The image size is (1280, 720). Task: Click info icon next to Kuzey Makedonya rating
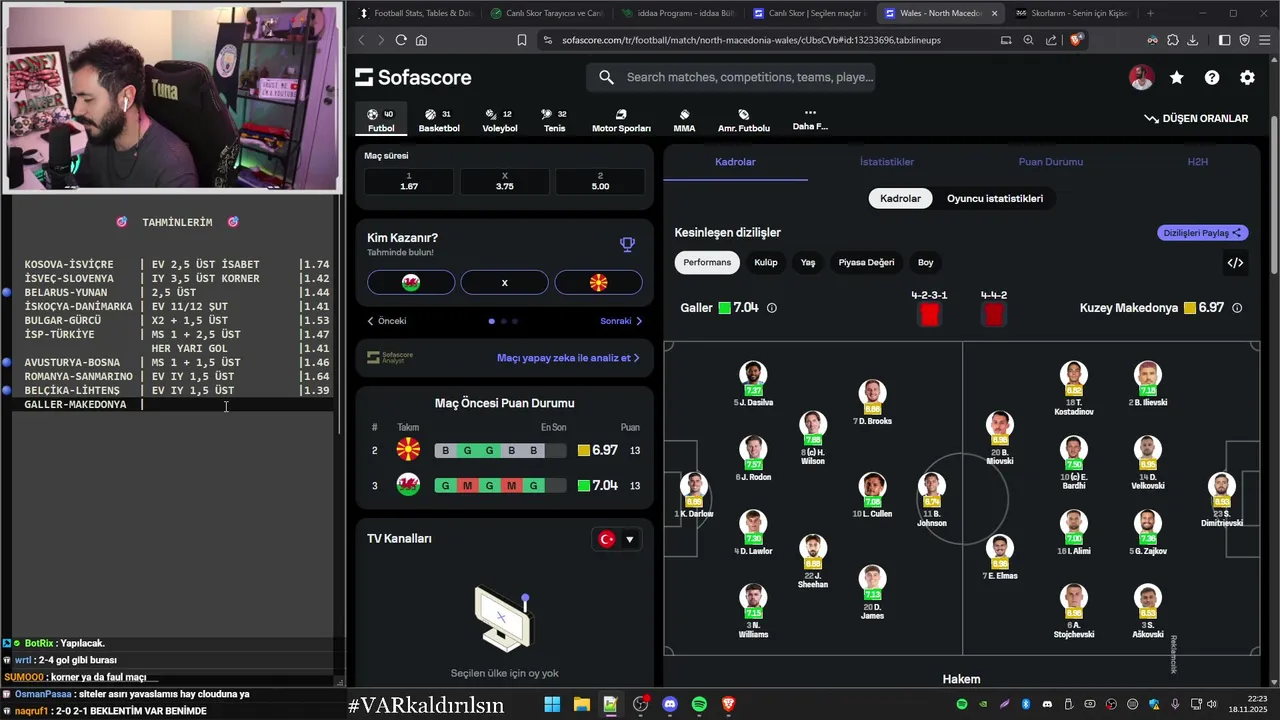[1237, 308]
